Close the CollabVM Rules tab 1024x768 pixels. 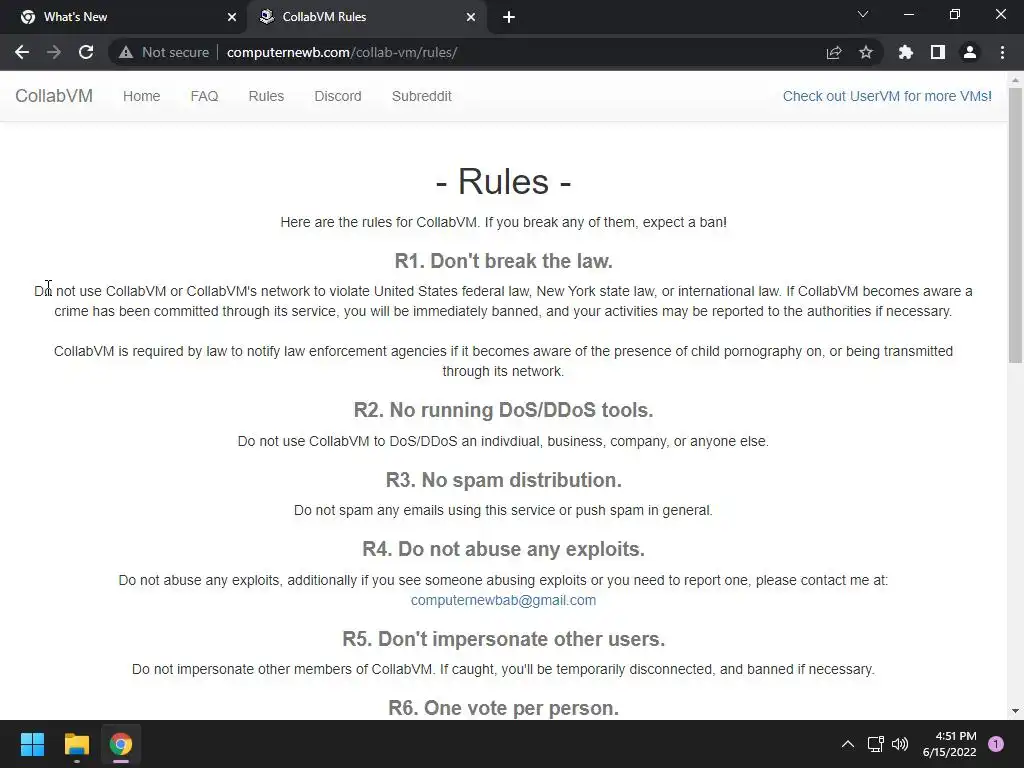pyautogui.click(x=471, y=17)
